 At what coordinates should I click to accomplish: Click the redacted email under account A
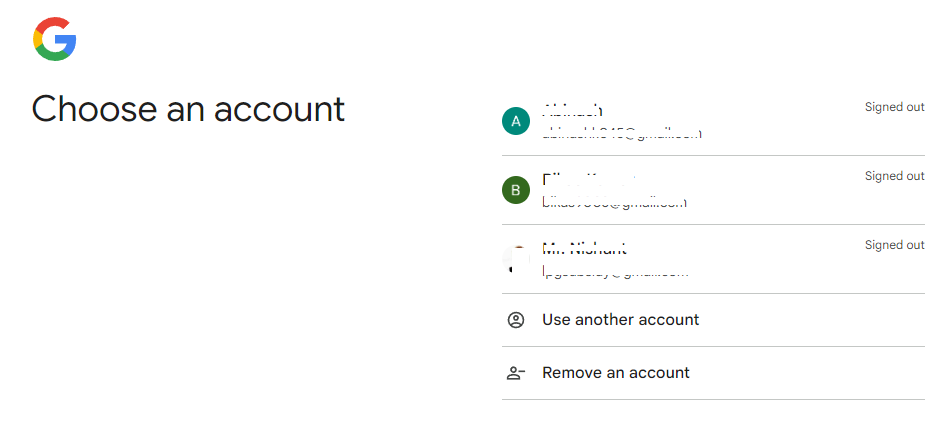(x=621, y=132)
